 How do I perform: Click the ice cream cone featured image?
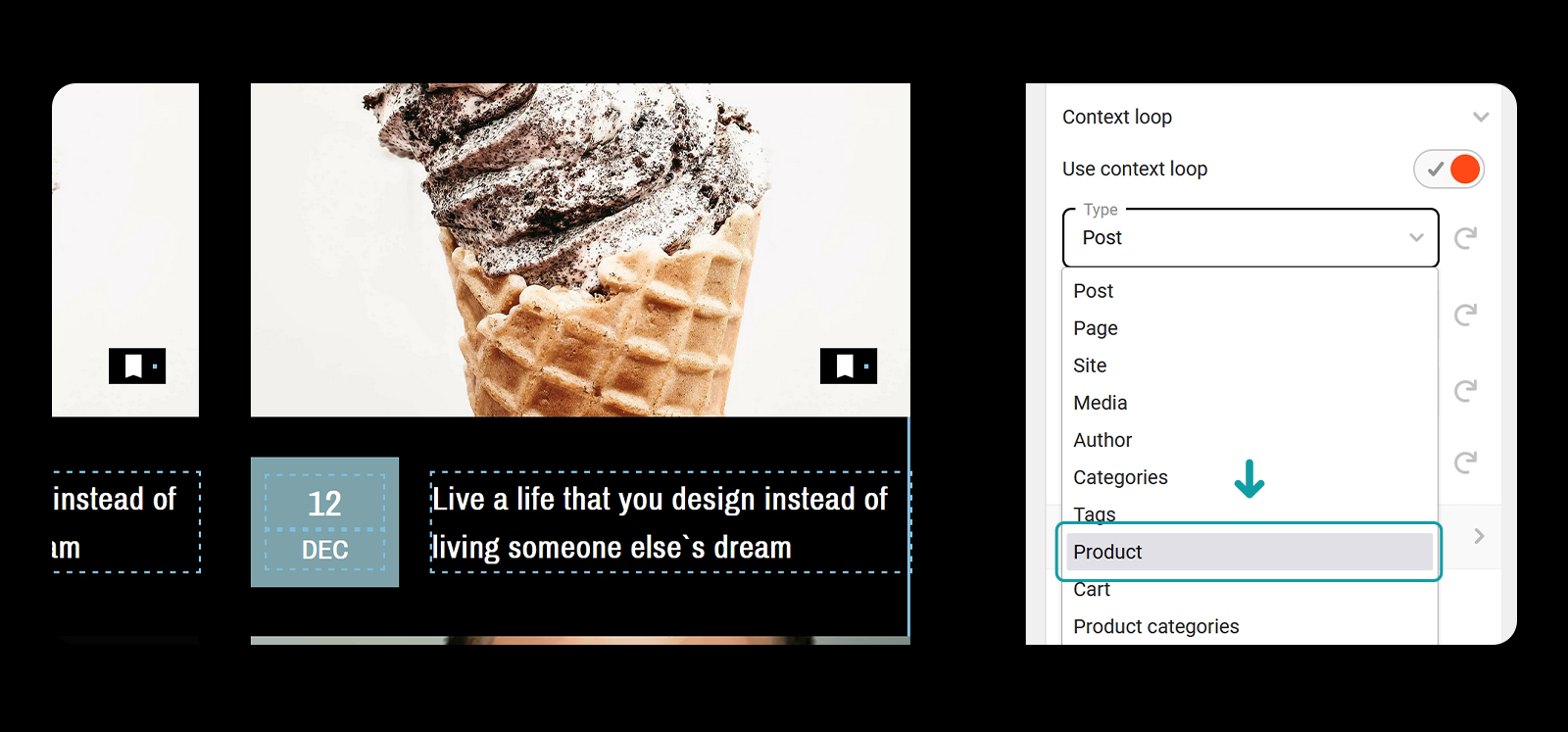click(x=580, y=250)
